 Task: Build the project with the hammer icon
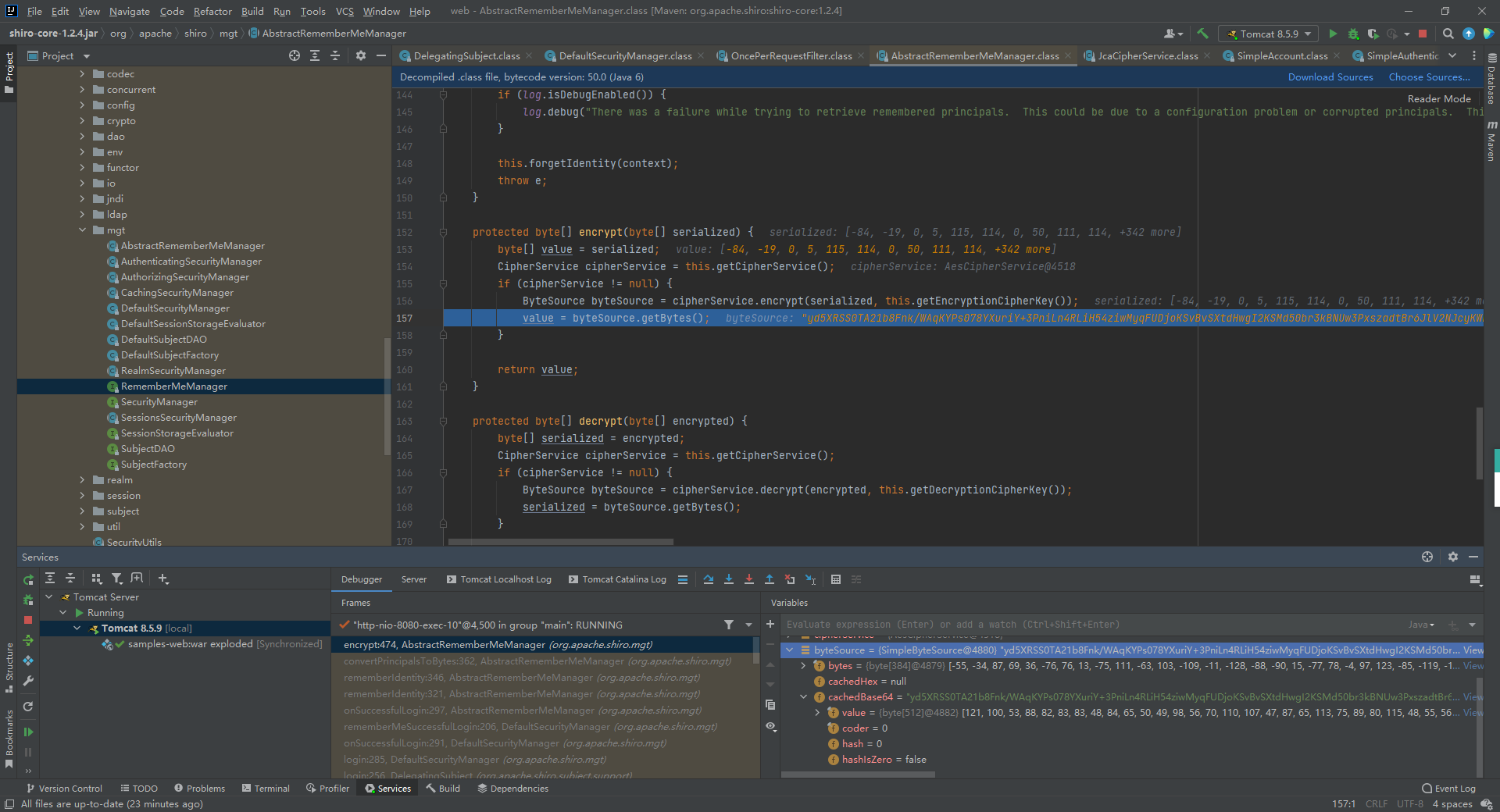(1202, 34)
